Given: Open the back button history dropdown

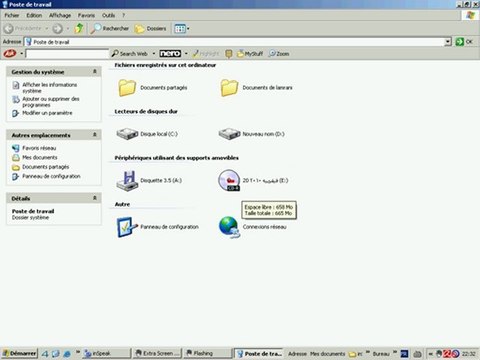Looking at the screenshot, I should [47, 29].
